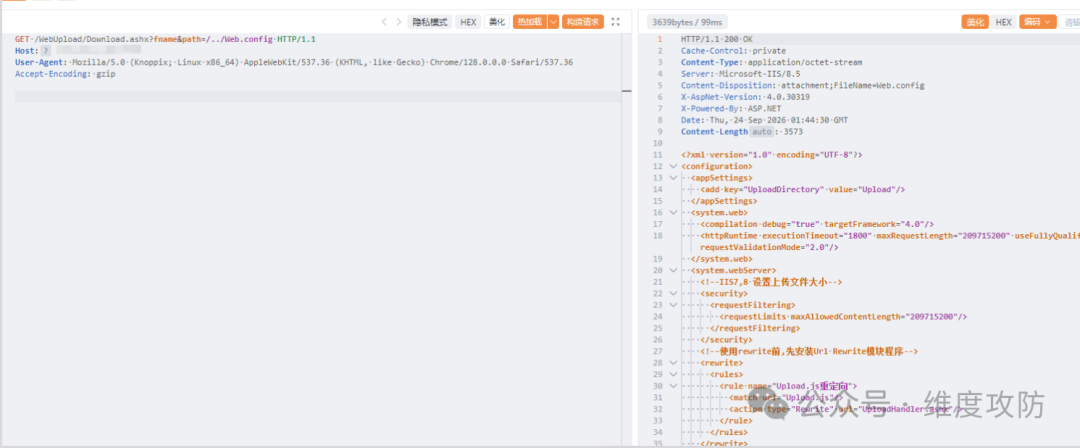Click the auto tag beside Content-Length

761,132
